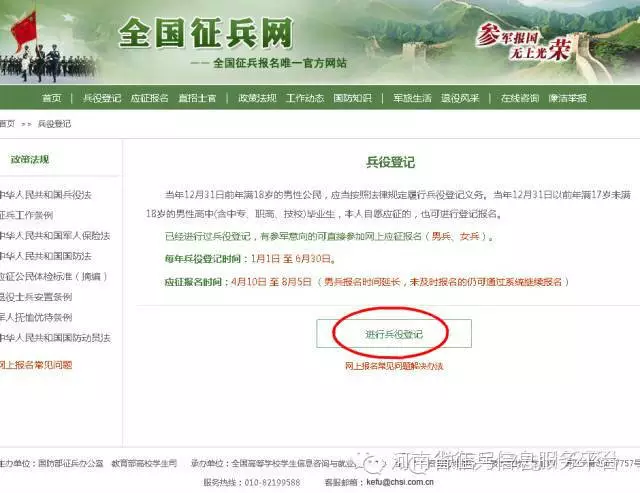Open the 征兵工作条例 sidebar link
This screenshot has width=640, height=493.
pos(27,215)
